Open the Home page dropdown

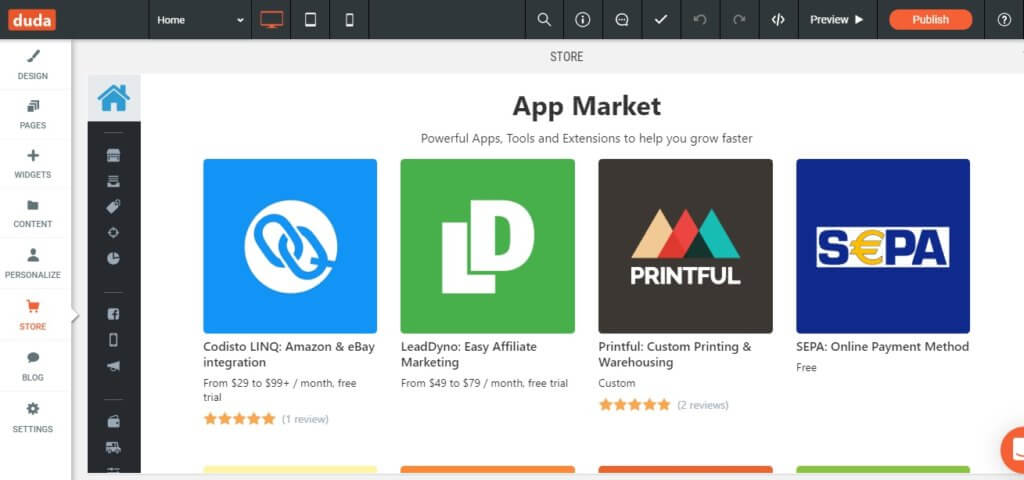tap(200, 19)
